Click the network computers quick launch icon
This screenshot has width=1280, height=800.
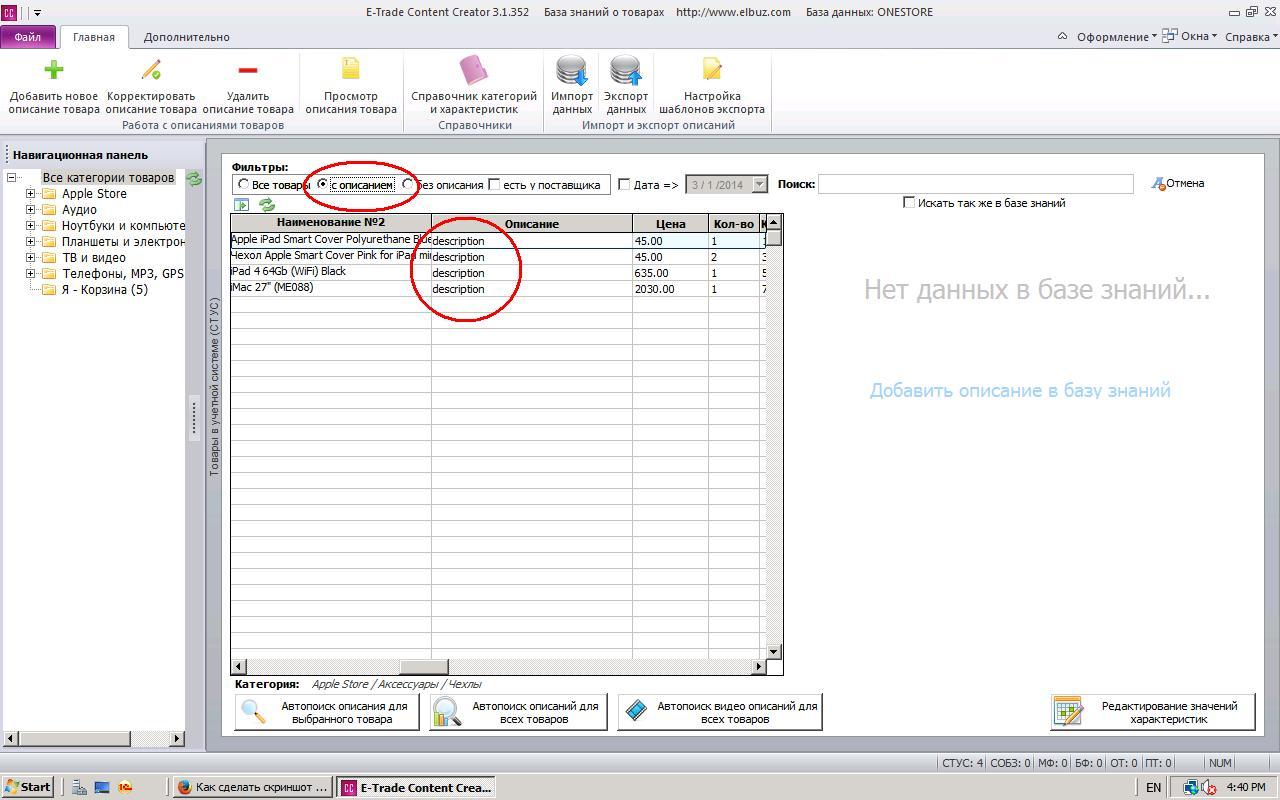point(79,787)
